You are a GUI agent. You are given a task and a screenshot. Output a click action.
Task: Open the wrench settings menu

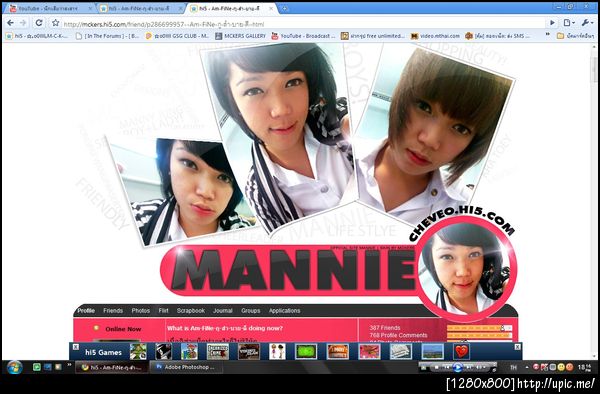click(x=587, y=23)
